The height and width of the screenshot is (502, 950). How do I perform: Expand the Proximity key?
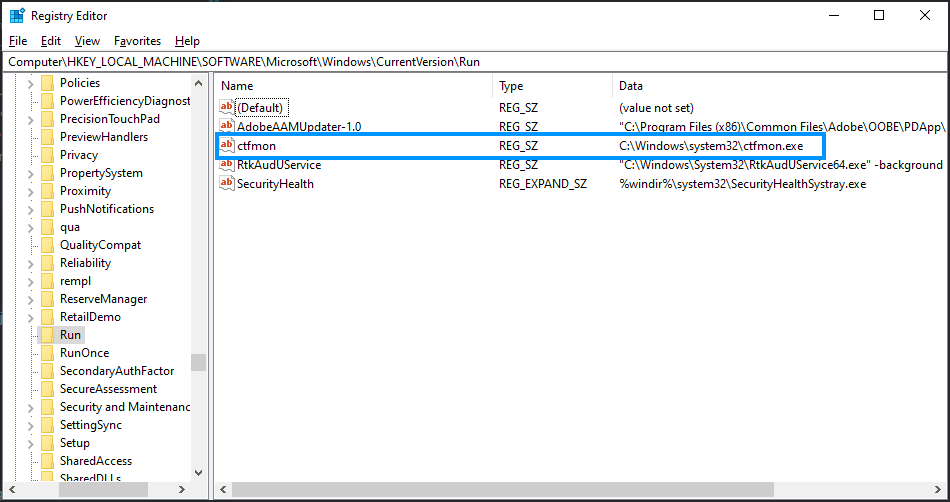coord(30,191)
